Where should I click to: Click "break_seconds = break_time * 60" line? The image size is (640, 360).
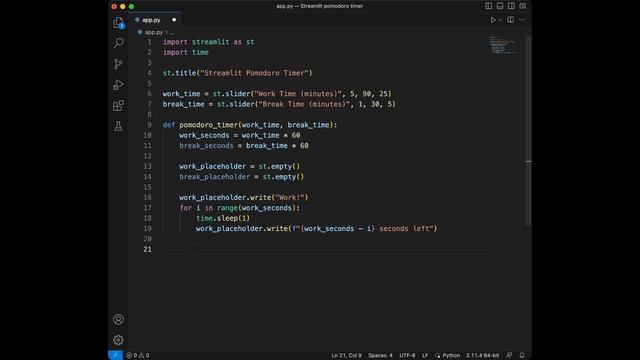click(x=244, y=146)
